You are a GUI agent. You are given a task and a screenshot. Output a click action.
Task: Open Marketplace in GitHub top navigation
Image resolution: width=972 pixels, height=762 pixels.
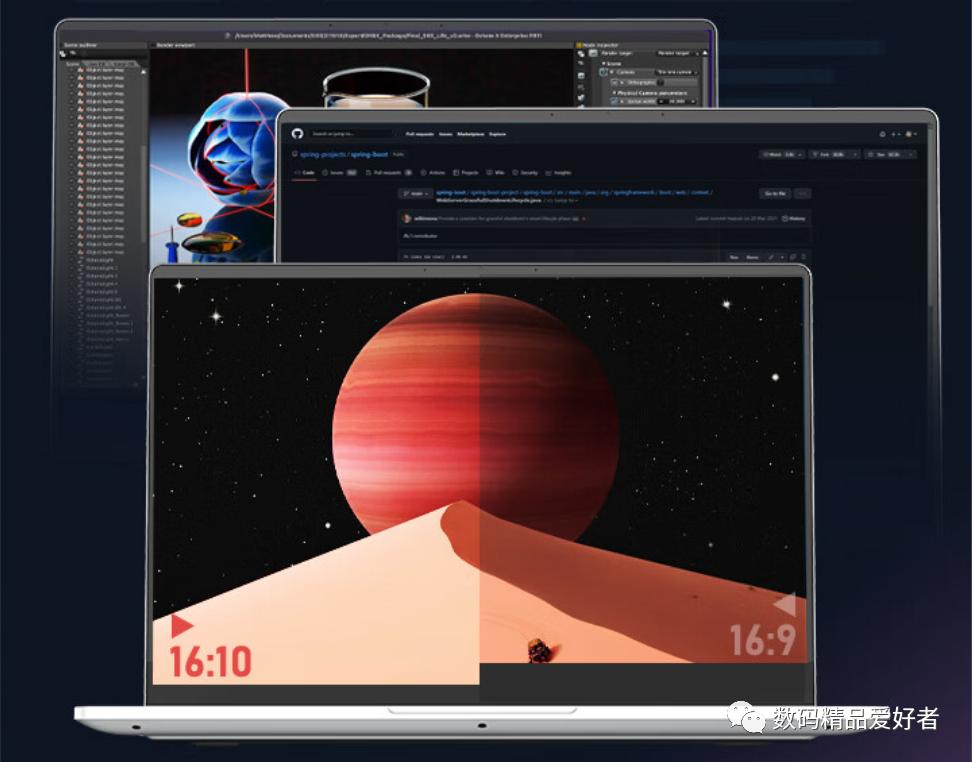[x=471, y=134]
